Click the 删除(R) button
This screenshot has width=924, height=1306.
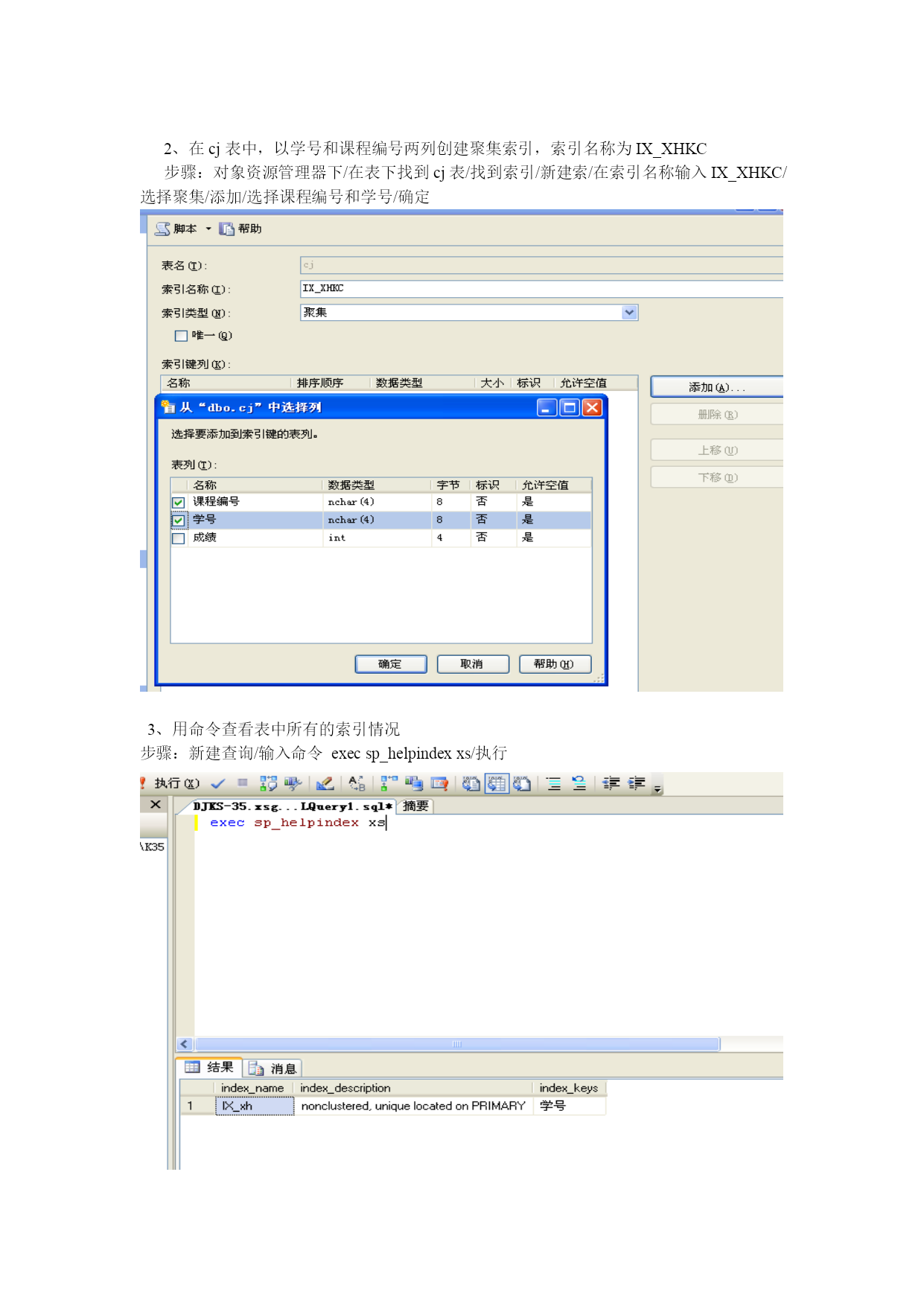click(717, 415)
